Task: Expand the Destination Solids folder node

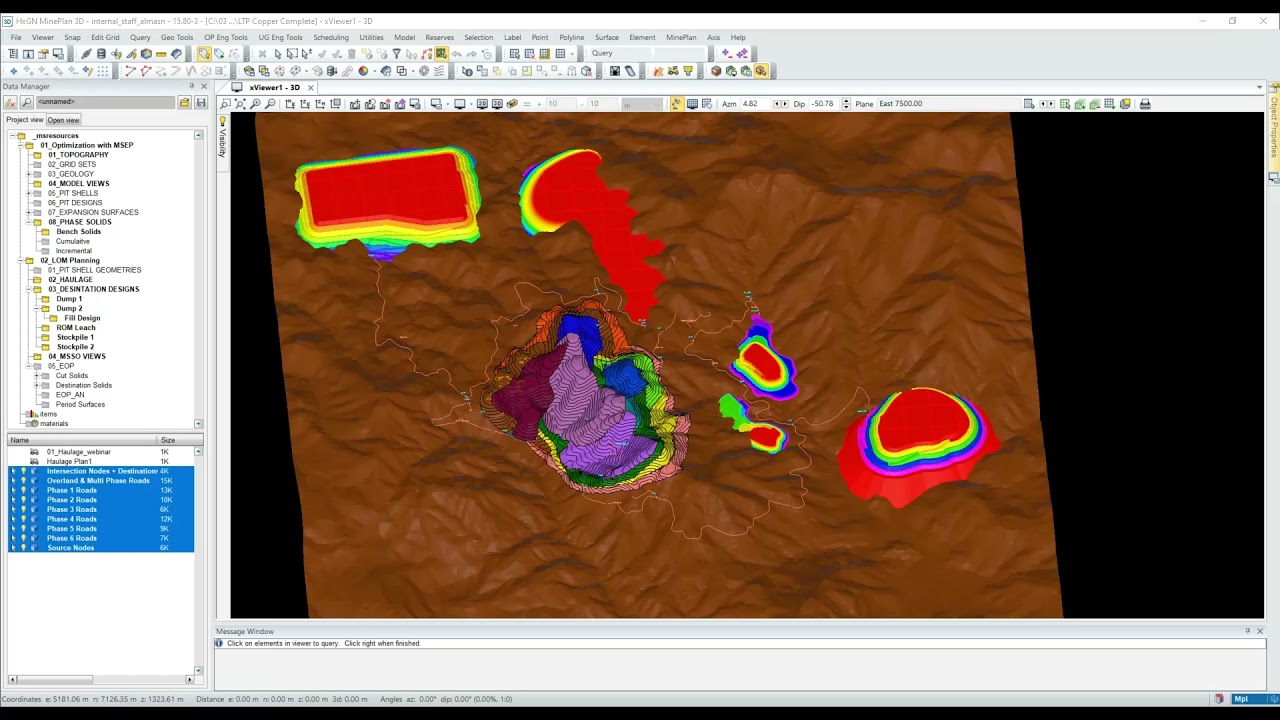Action: click(x=37, y=385)
